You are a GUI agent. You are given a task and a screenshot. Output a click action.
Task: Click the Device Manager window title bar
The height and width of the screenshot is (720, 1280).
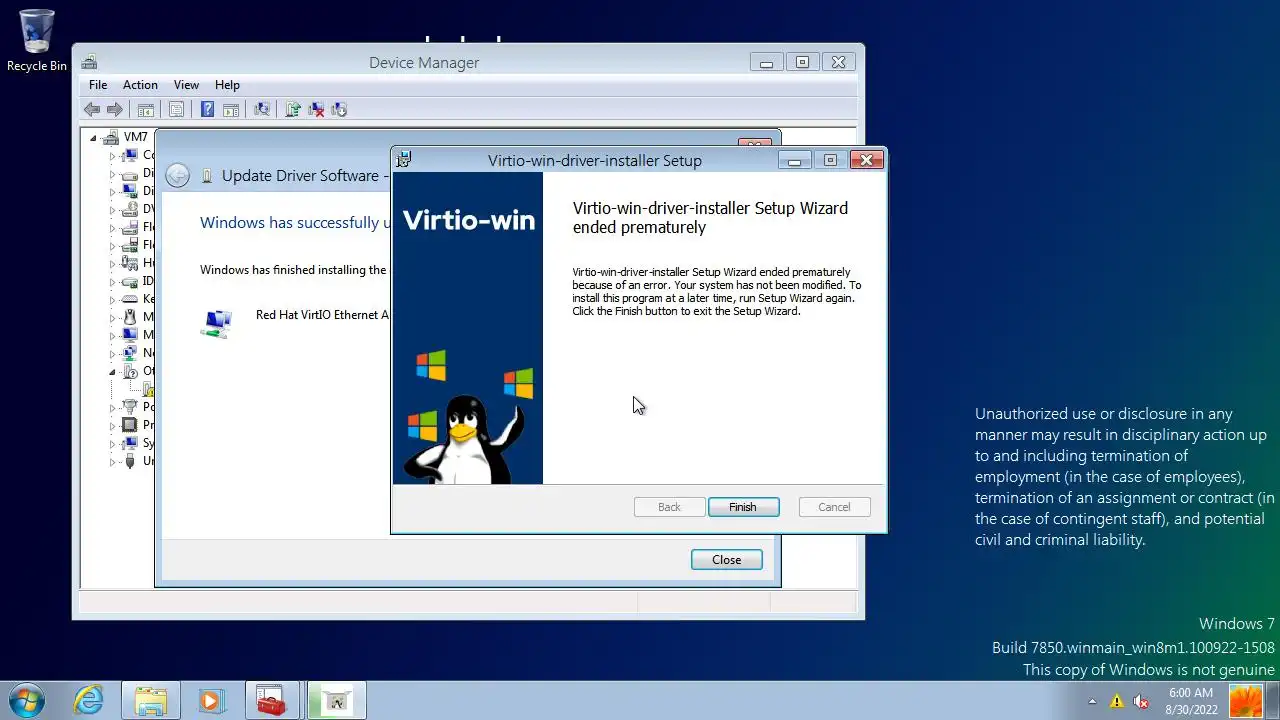(x=424, y=63)
